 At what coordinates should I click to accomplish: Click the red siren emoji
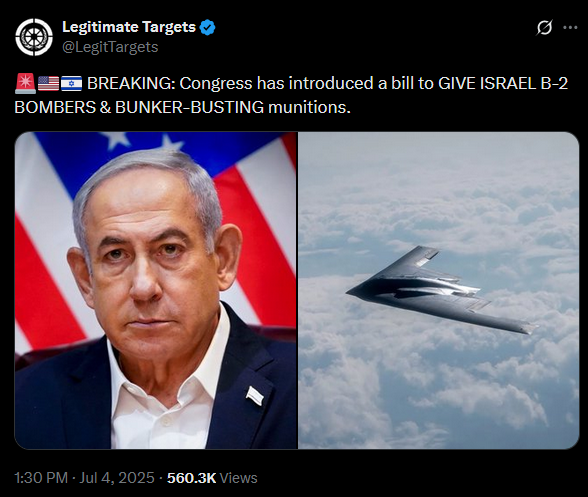coord(26,84)
